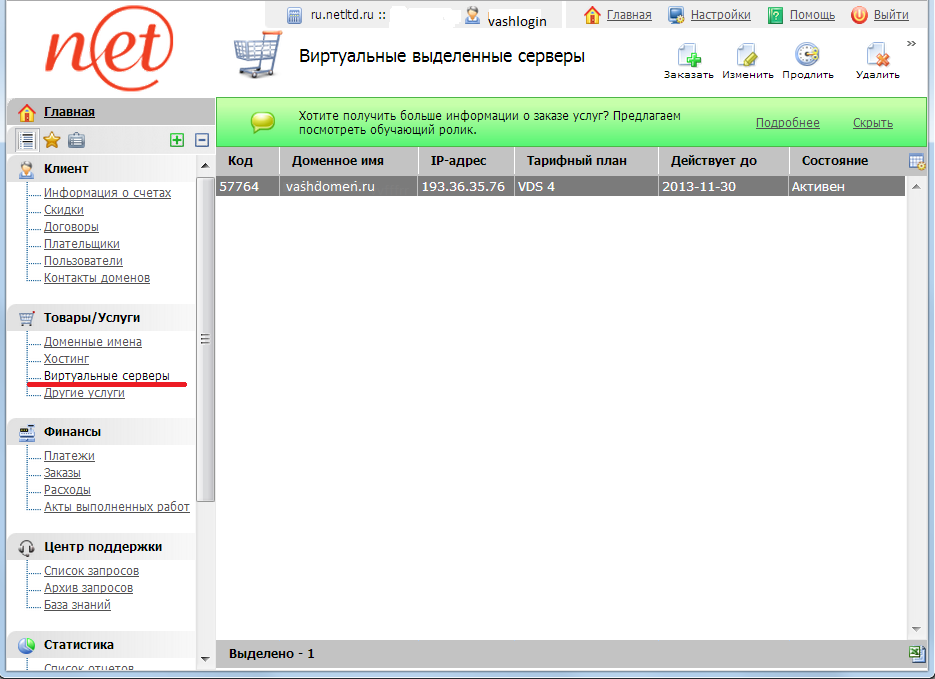
Task: Click the Подробнее link in green banner
Action: (787, 123)
